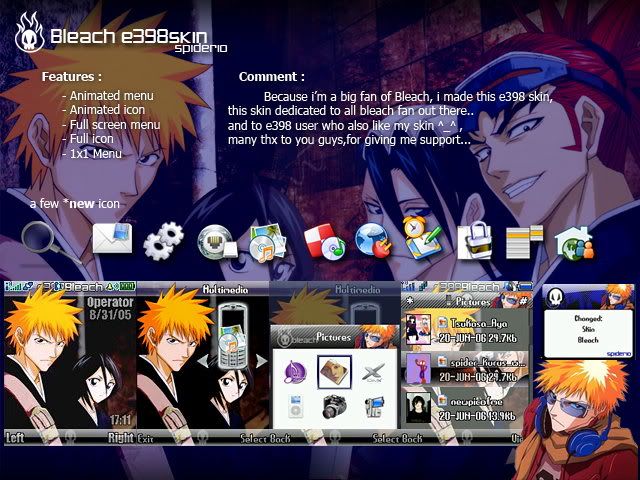This screenshot has width=640, height=480.
Task: Click the 20-JUN-06 13.9Kb file details
Action: [477, 416]
